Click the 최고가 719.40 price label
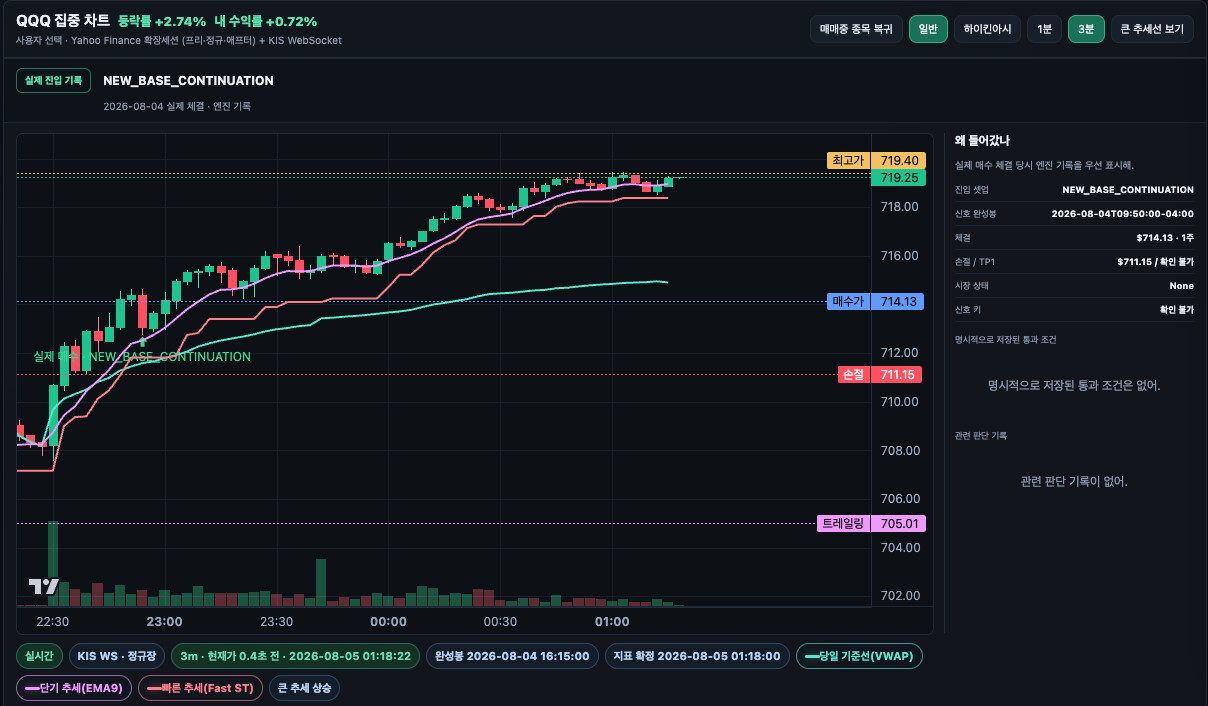Image resolution: width=1208 pixels, height=706 pixels. pos(877,161)
